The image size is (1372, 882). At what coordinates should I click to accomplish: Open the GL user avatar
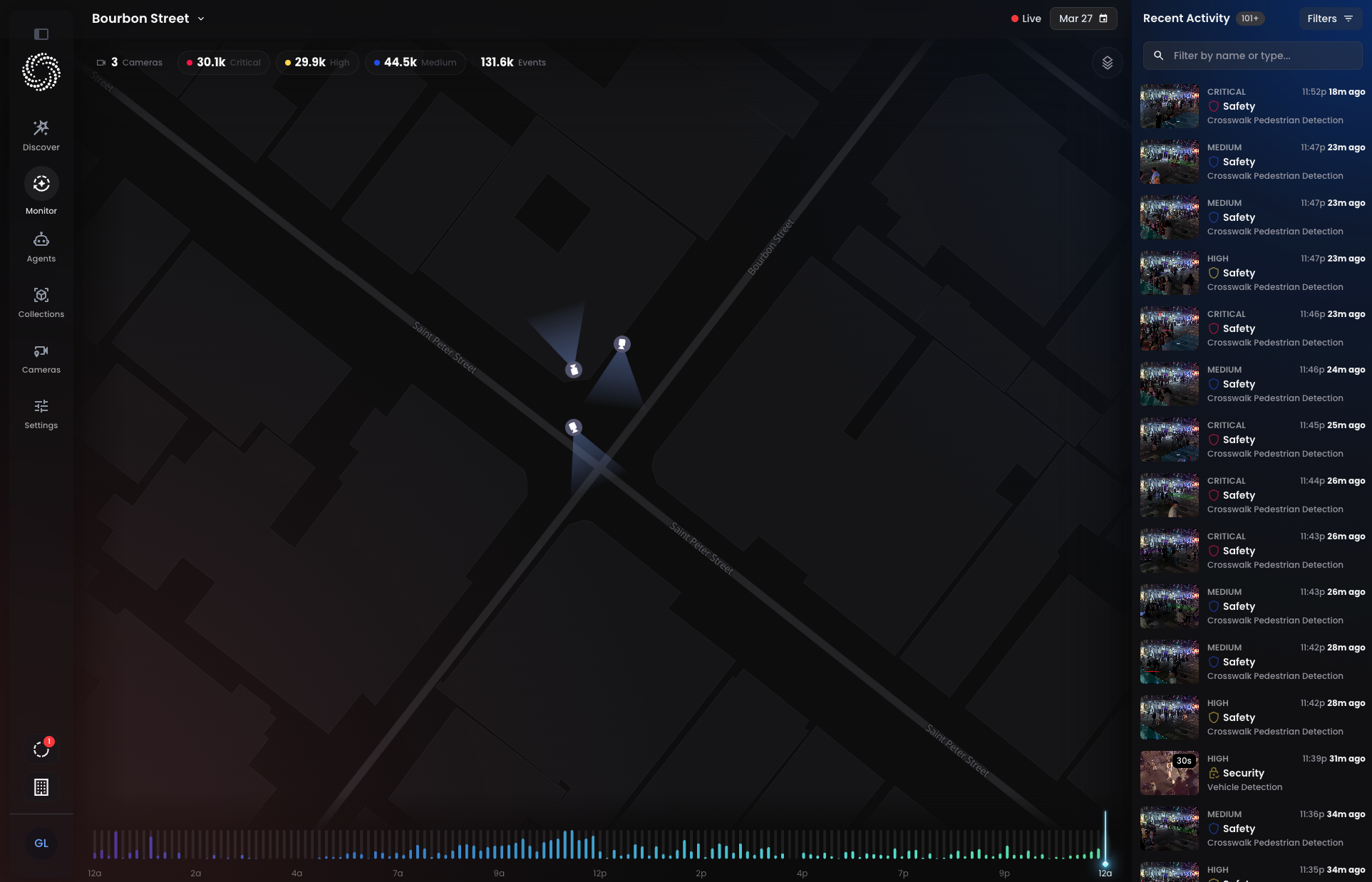click(41, 844)
